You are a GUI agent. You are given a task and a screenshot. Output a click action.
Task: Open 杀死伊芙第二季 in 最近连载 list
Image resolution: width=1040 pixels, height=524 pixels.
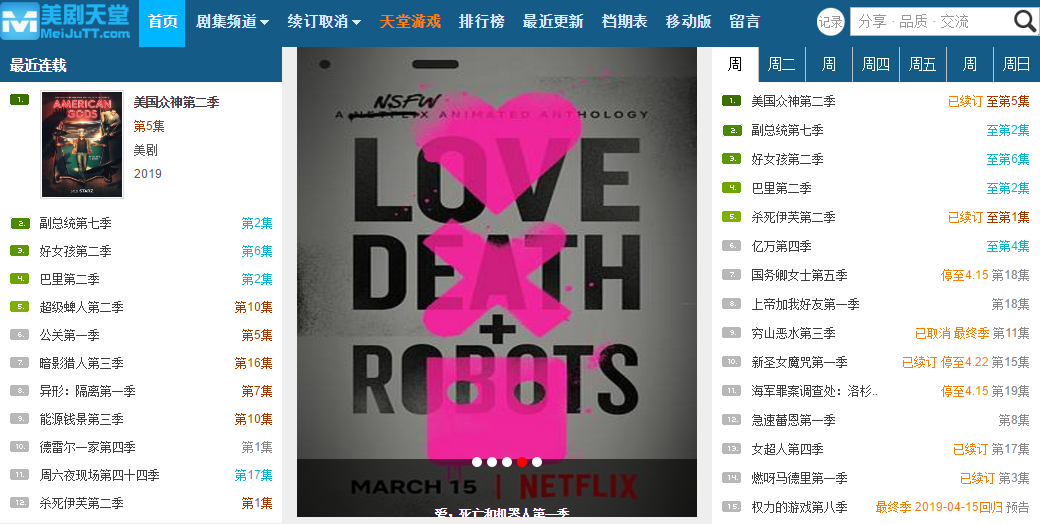81,503
